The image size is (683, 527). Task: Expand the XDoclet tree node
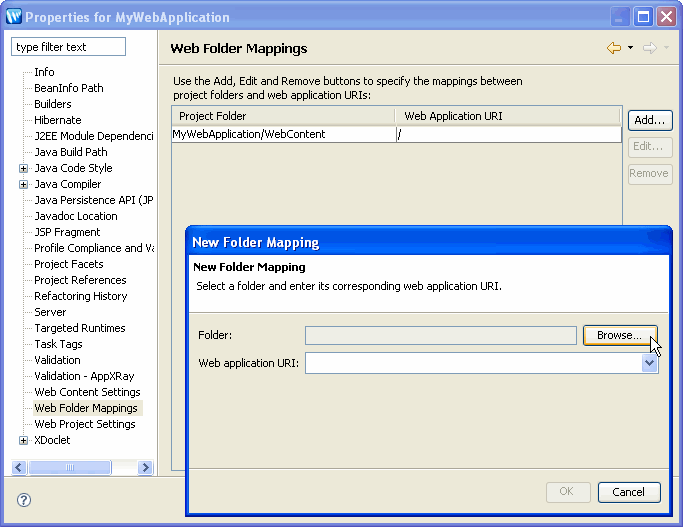(24, 441)
